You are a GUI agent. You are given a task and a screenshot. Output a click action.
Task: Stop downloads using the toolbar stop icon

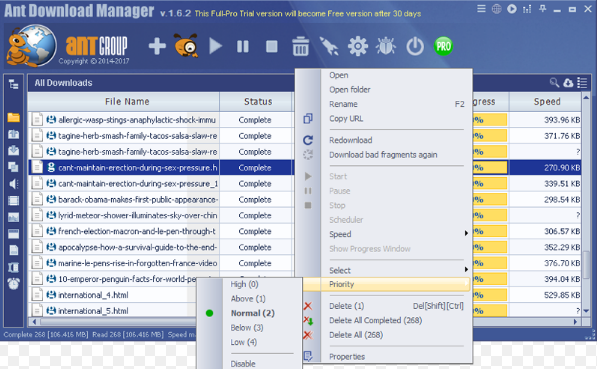[x=271, y=46]
